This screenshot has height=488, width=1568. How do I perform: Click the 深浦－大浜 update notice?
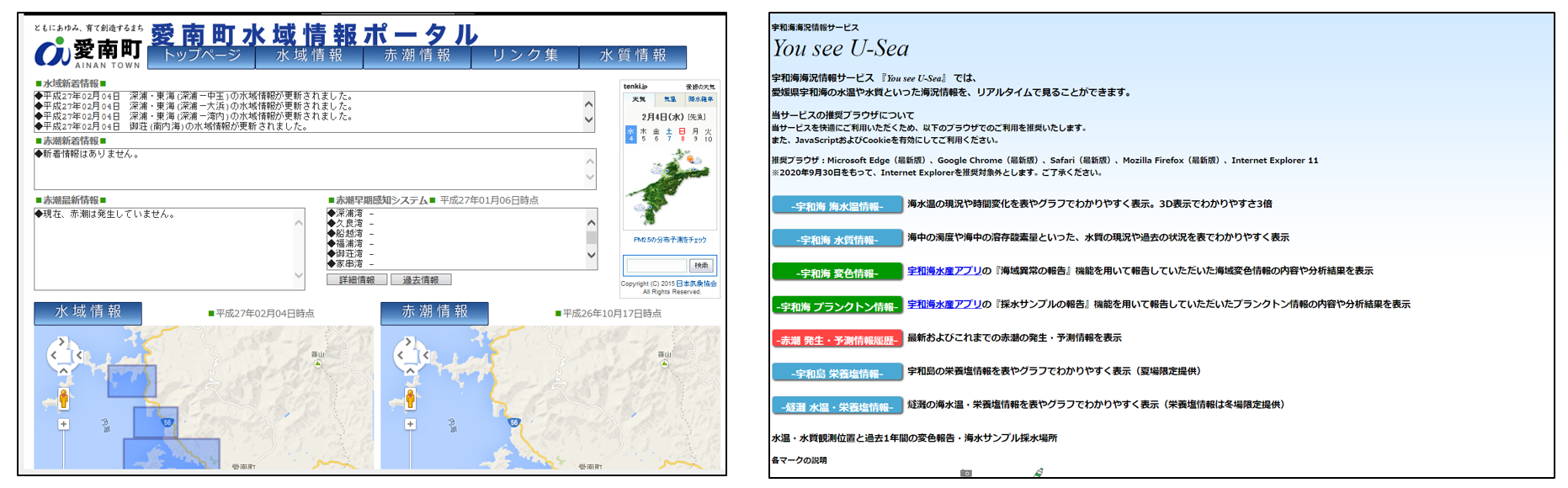click(194, 106)
